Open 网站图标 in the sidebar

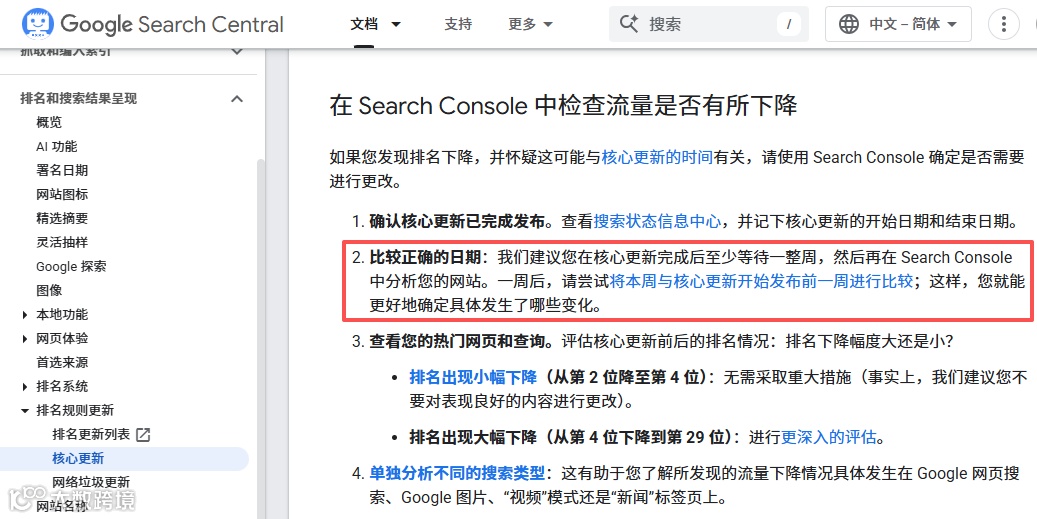point(62,194)
